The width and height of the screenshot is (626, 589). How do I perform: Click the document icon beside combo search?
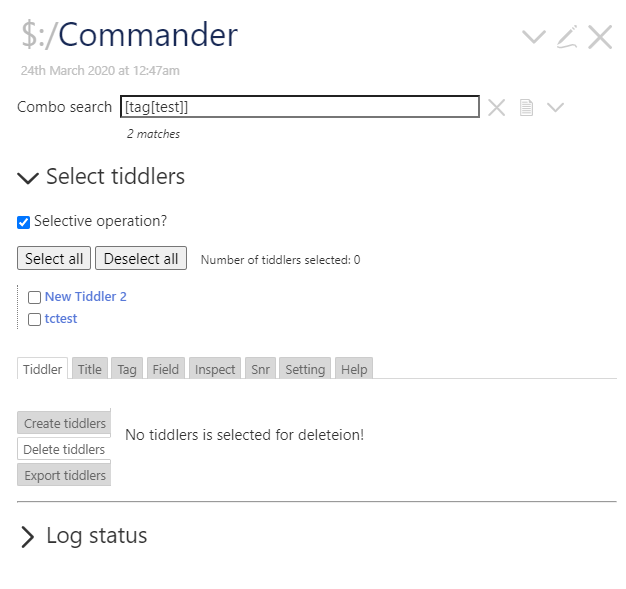point(526,107)
